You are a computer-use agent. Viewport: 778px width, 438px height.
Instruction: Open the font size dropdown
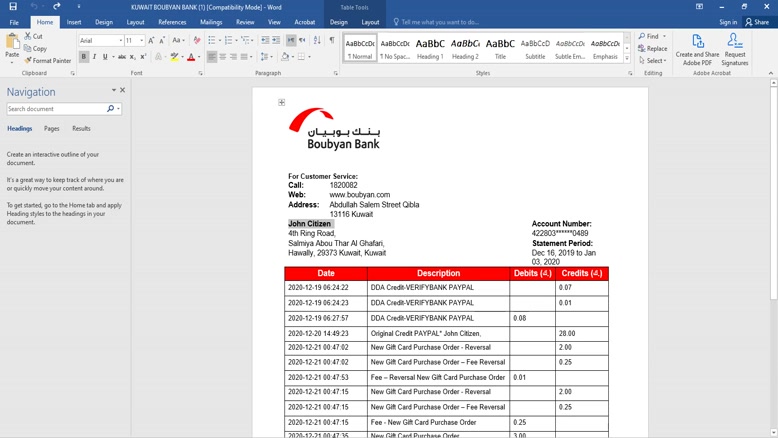point(141,40)
